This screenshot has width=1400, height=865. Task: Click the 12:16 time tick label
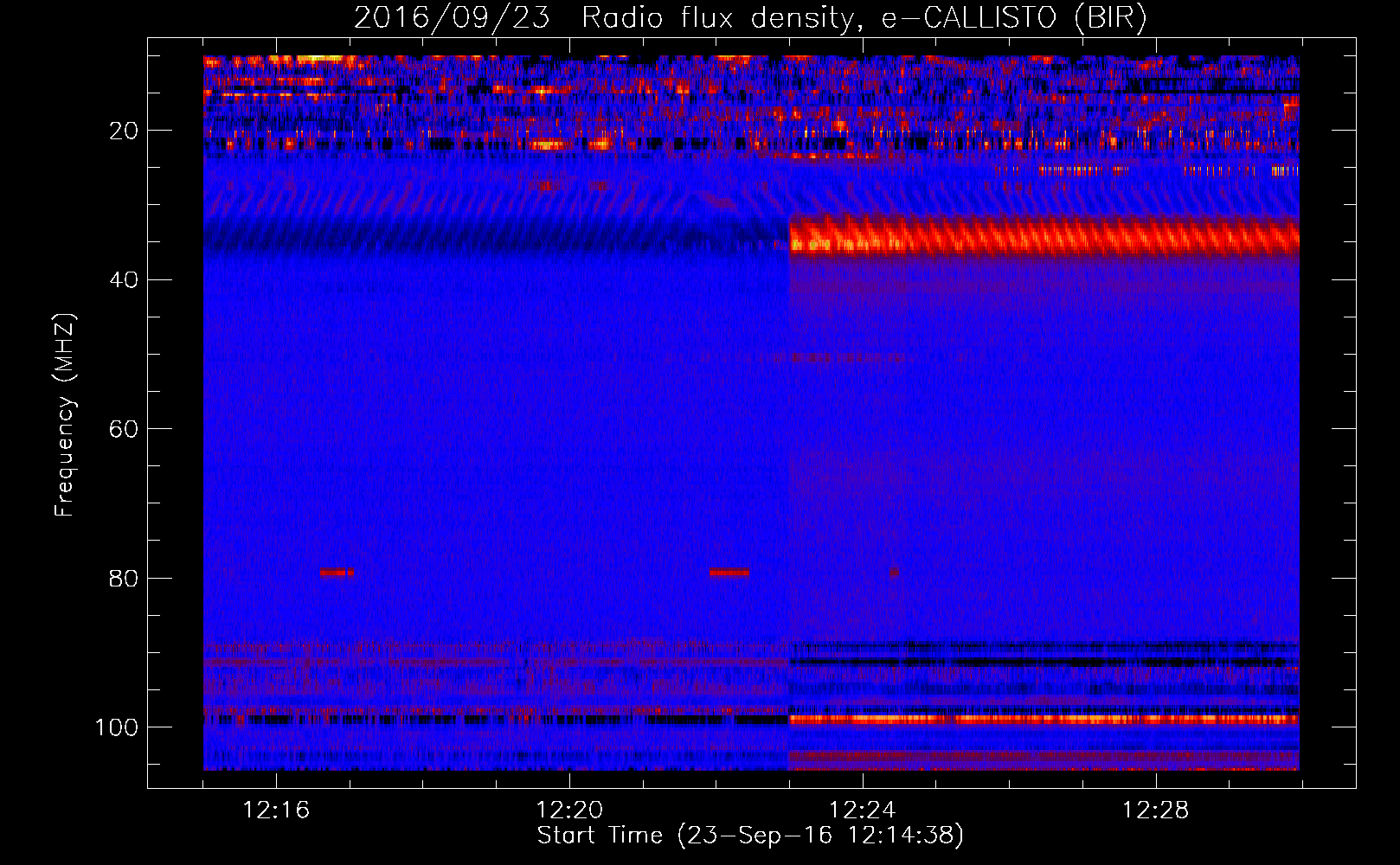click(x=276, y=811)
